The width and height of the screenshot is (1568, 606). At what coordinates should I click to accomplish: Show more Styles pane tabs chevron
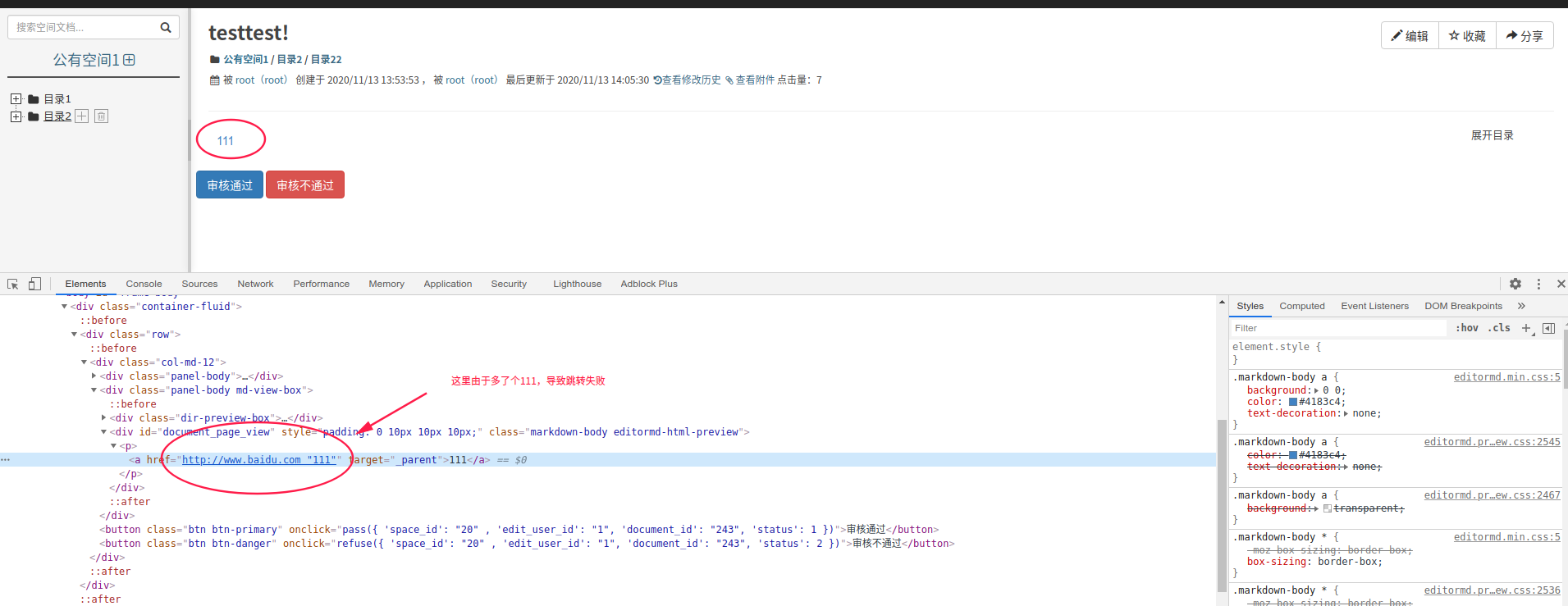tap(1521, 306)
